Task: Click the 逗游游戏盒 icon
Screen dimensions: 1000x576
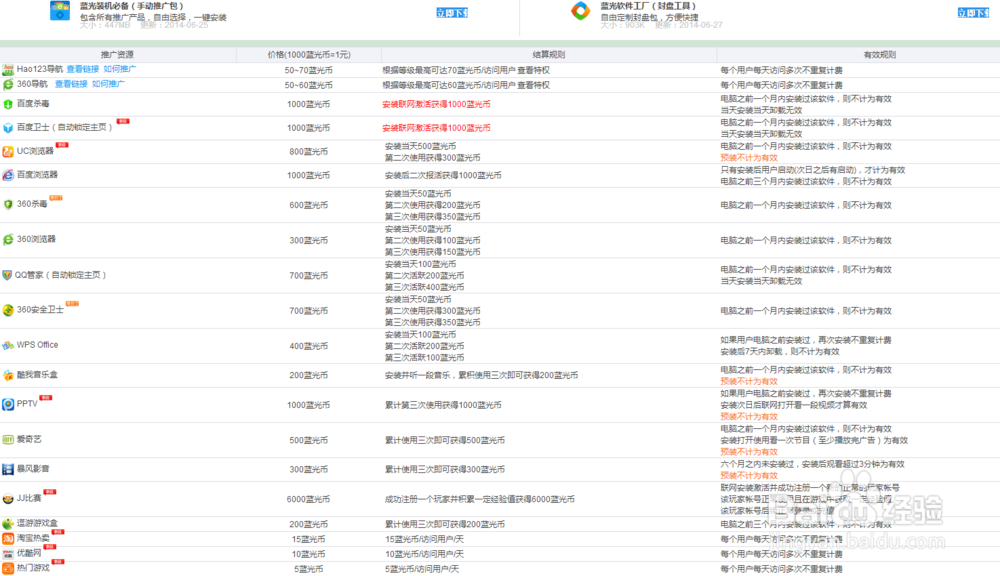Action: [x=8, y=524]
